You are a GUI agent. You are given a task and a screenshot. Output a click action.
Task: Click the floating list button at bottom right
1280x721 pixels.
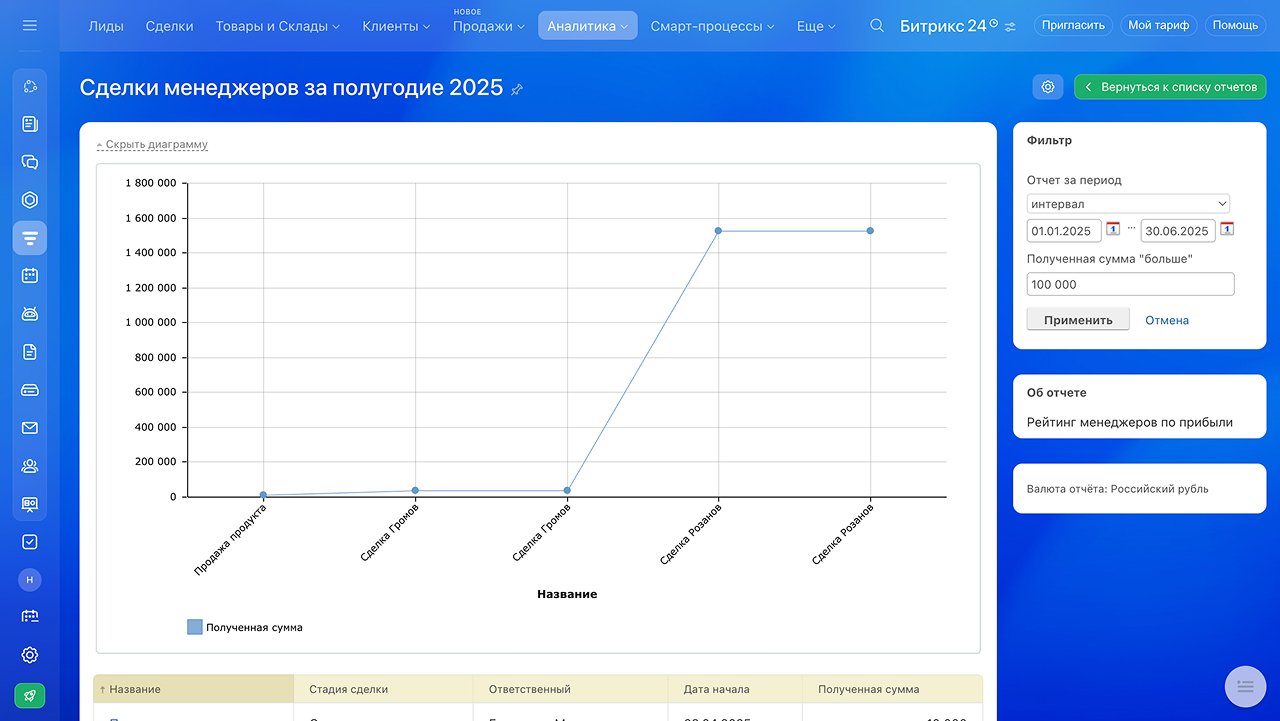point(1245,686)
